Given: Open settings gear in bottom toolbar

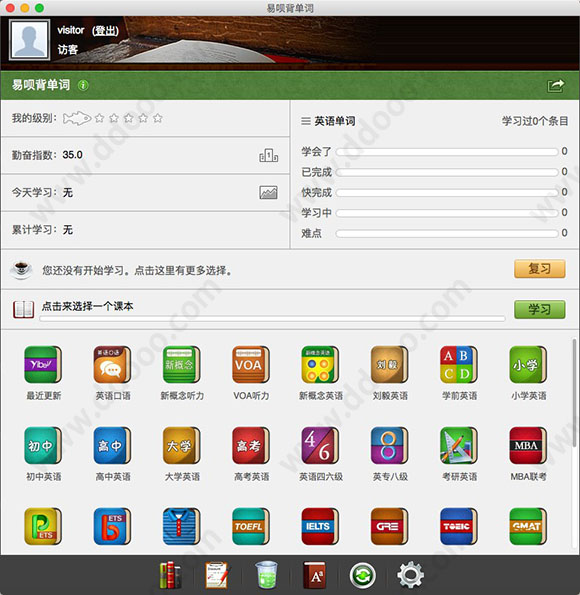Looking at the screenshot, I should (x=410, y=575).
